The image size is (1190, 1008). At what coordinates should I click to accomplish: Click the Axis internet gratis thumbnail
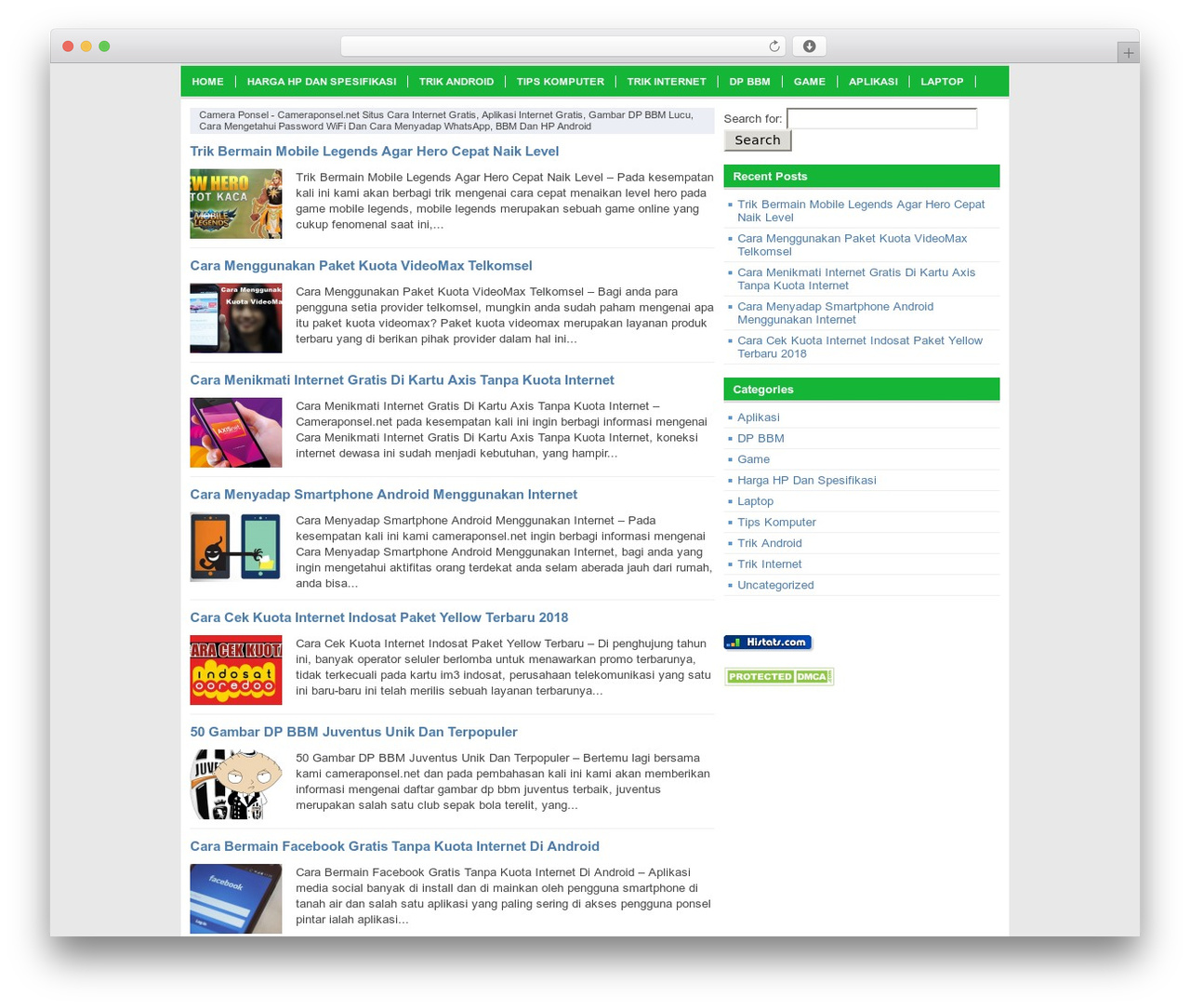tap(236, 432)
